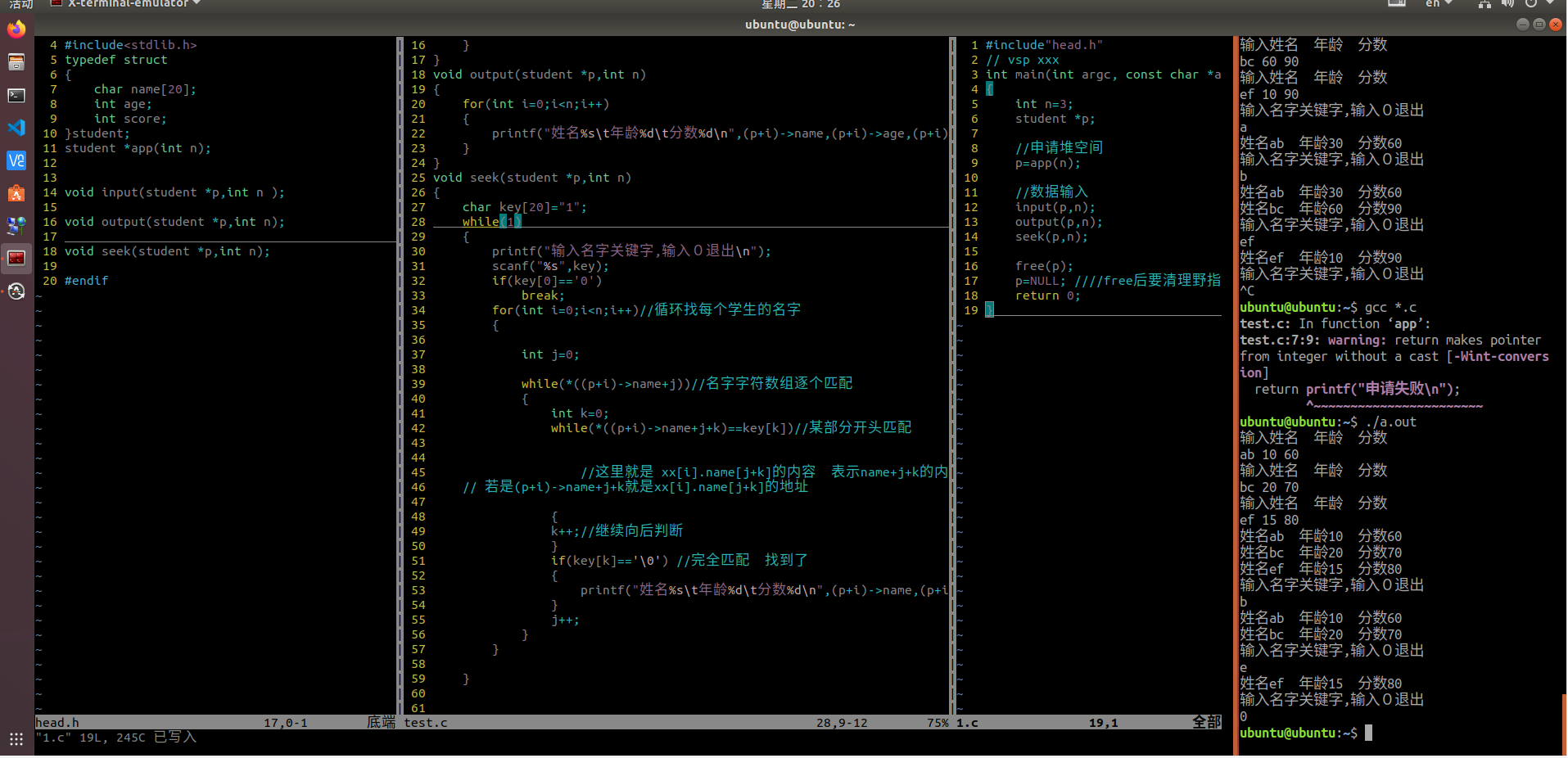Click '#endif' in head.h
This screenshot has height=758, width=1568.
[87, 281]
